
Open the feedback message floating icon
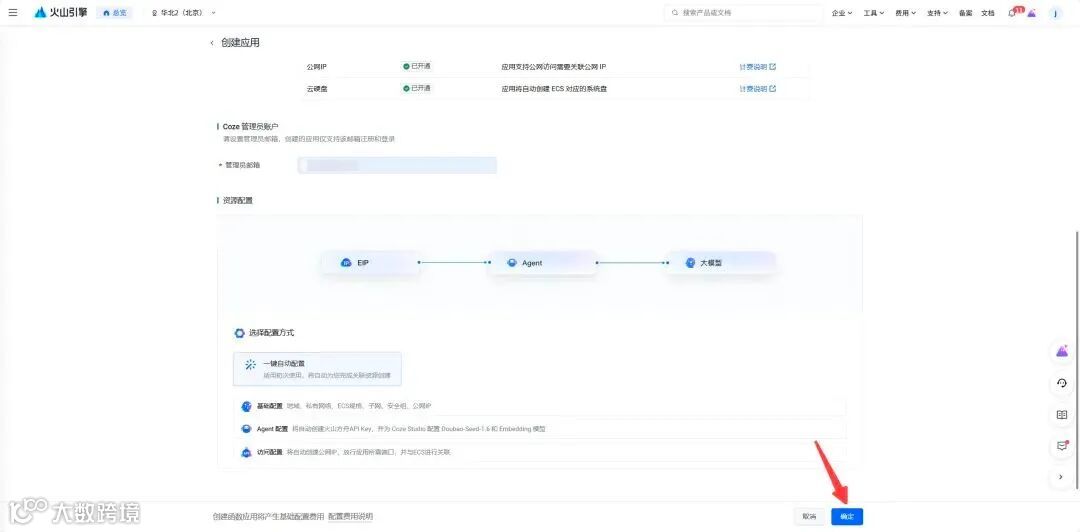pyautogui.click(x=1062, y=447)
